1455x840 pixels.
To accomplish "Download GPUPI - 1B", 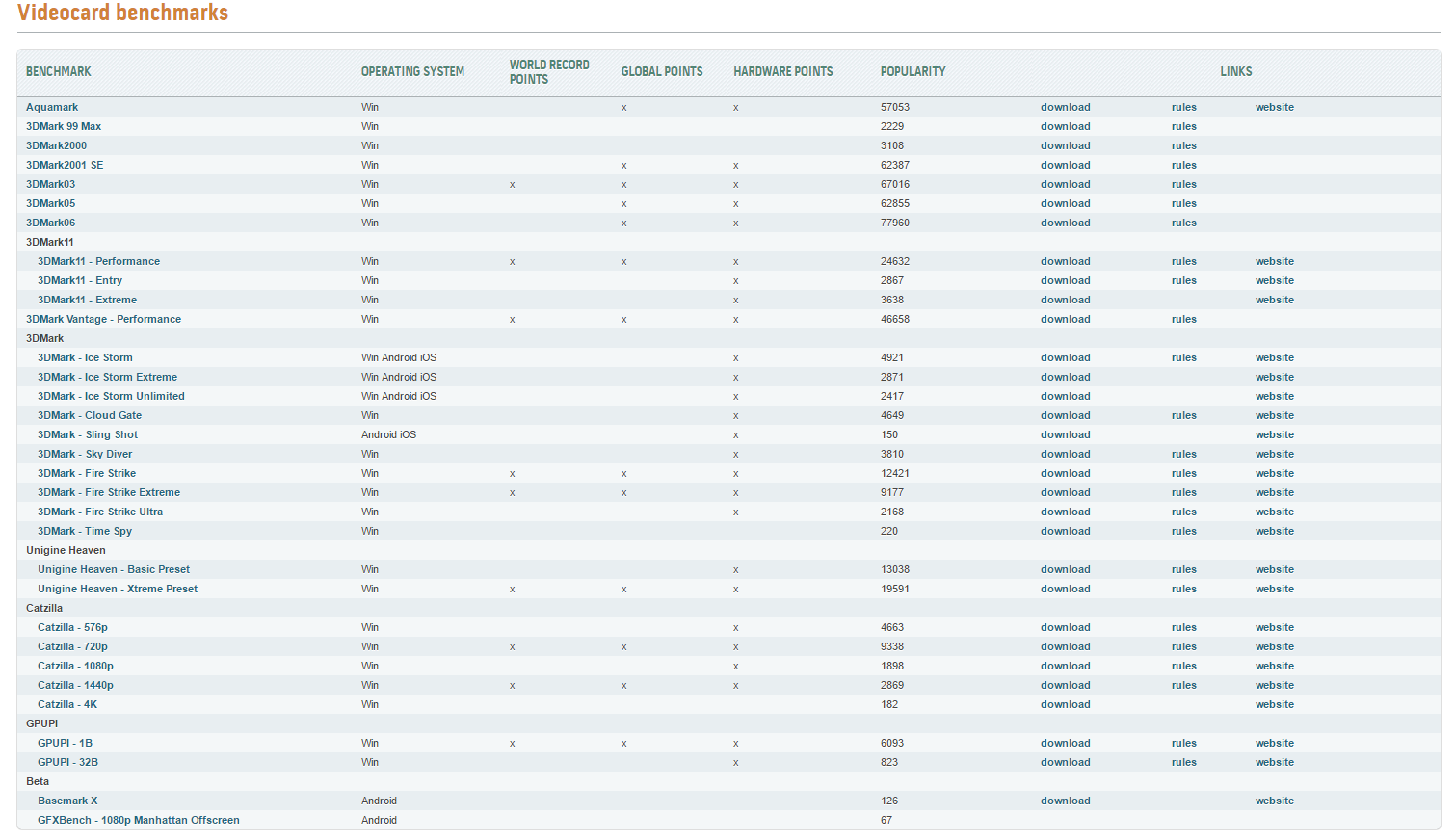I will [1065, 743].
